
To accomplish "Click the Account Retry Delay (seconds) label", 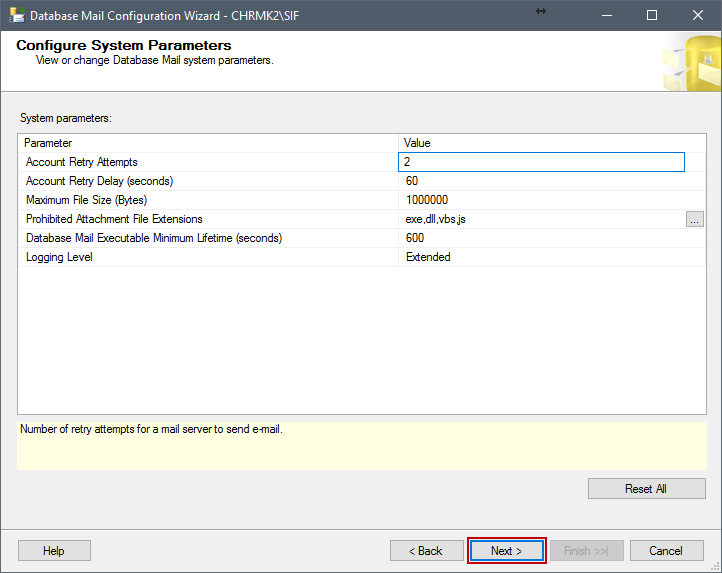I will click(99, 181).
